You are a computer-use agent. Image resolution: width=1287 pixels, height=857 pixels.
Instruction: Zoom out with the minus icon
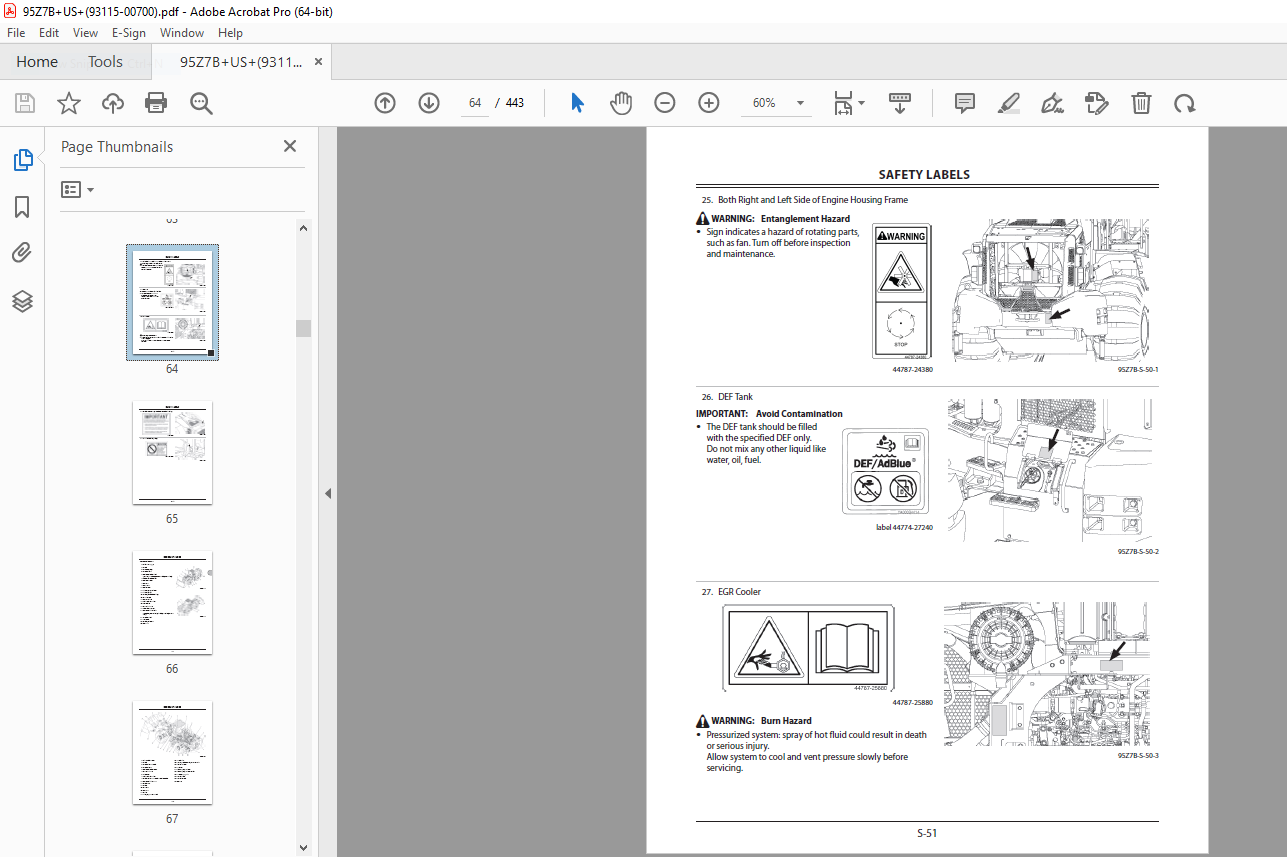(665, 103)
